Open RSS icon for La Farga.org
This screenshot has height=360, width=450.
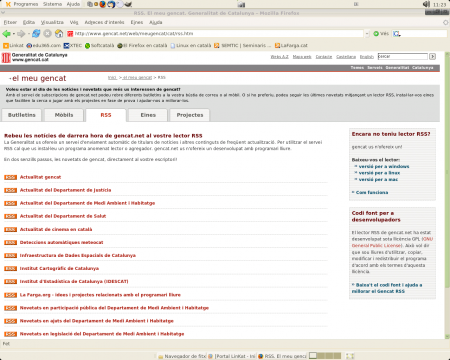[x=10, y=295]
